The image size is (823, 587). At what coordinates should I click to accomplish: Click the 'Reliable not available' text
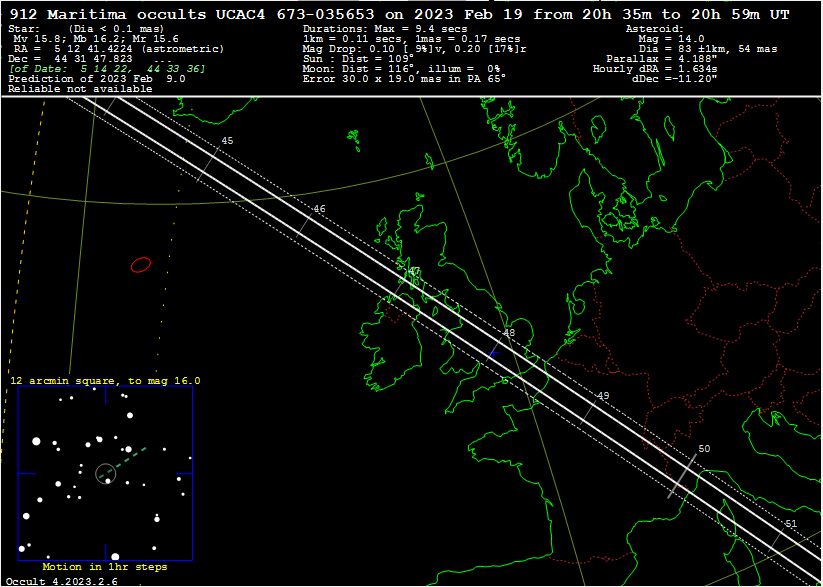80,89
